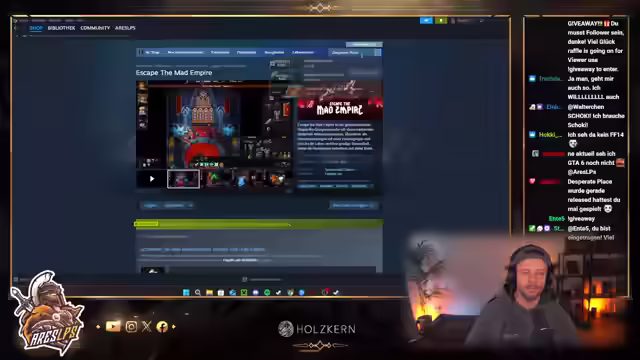
Task: Click the 'Ente5' username in chat
Action: tap(557, 219)
